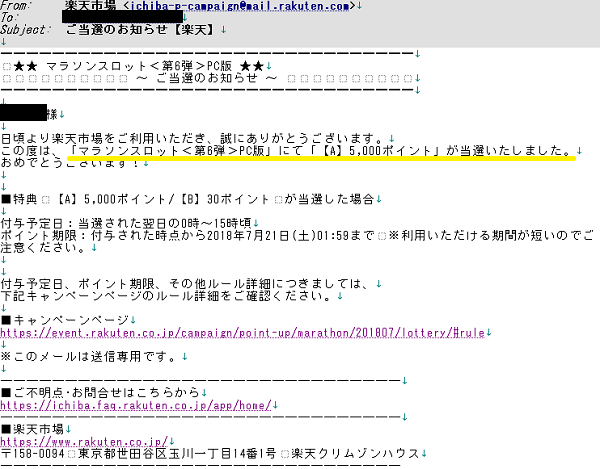Click the line ■特典【A】5,000ポイント/【B】30ポイント
600x469 pixels.
[187, 199]
